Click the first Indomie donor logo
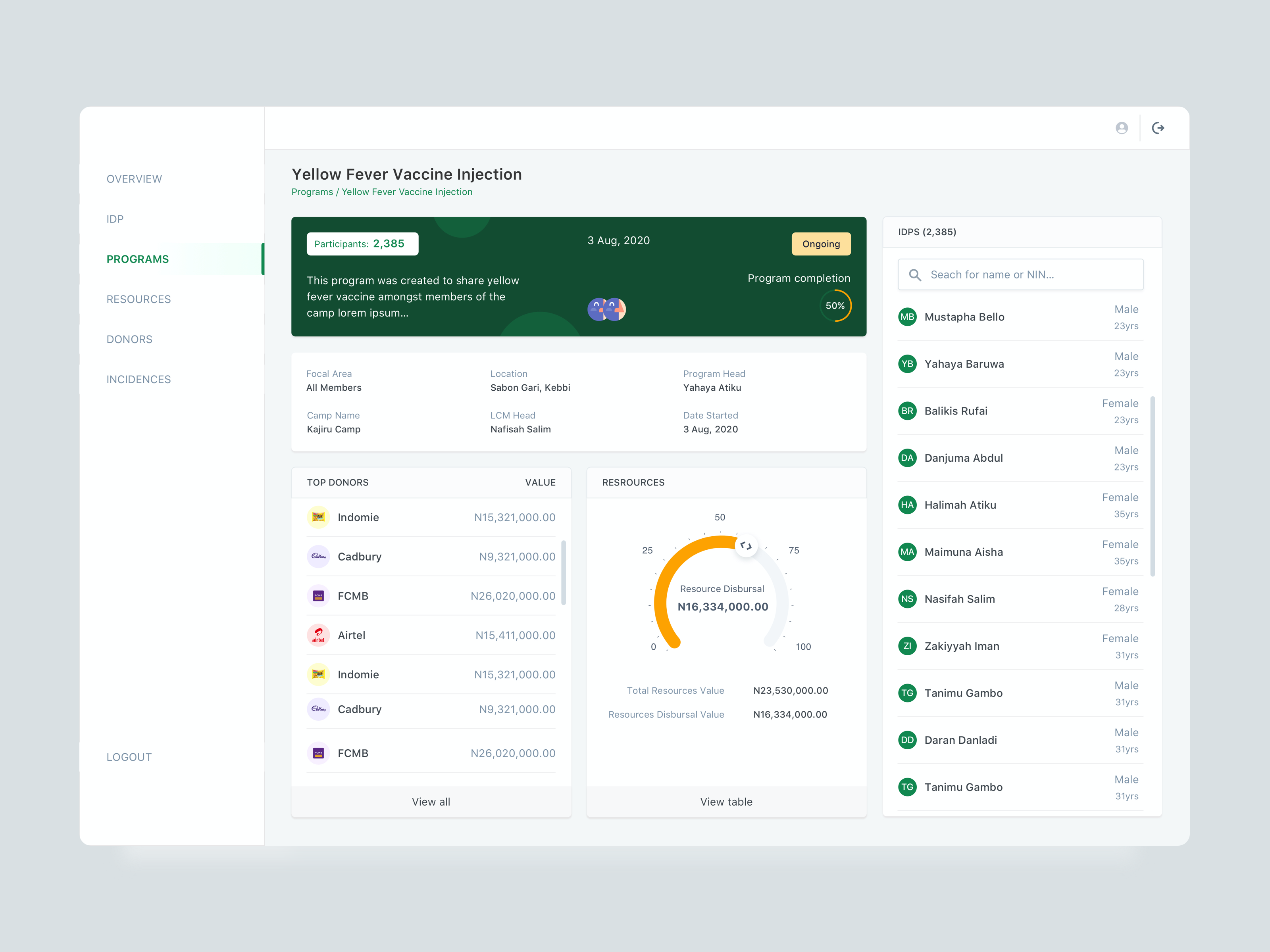1270x952 pixels. tap(318, 517)
